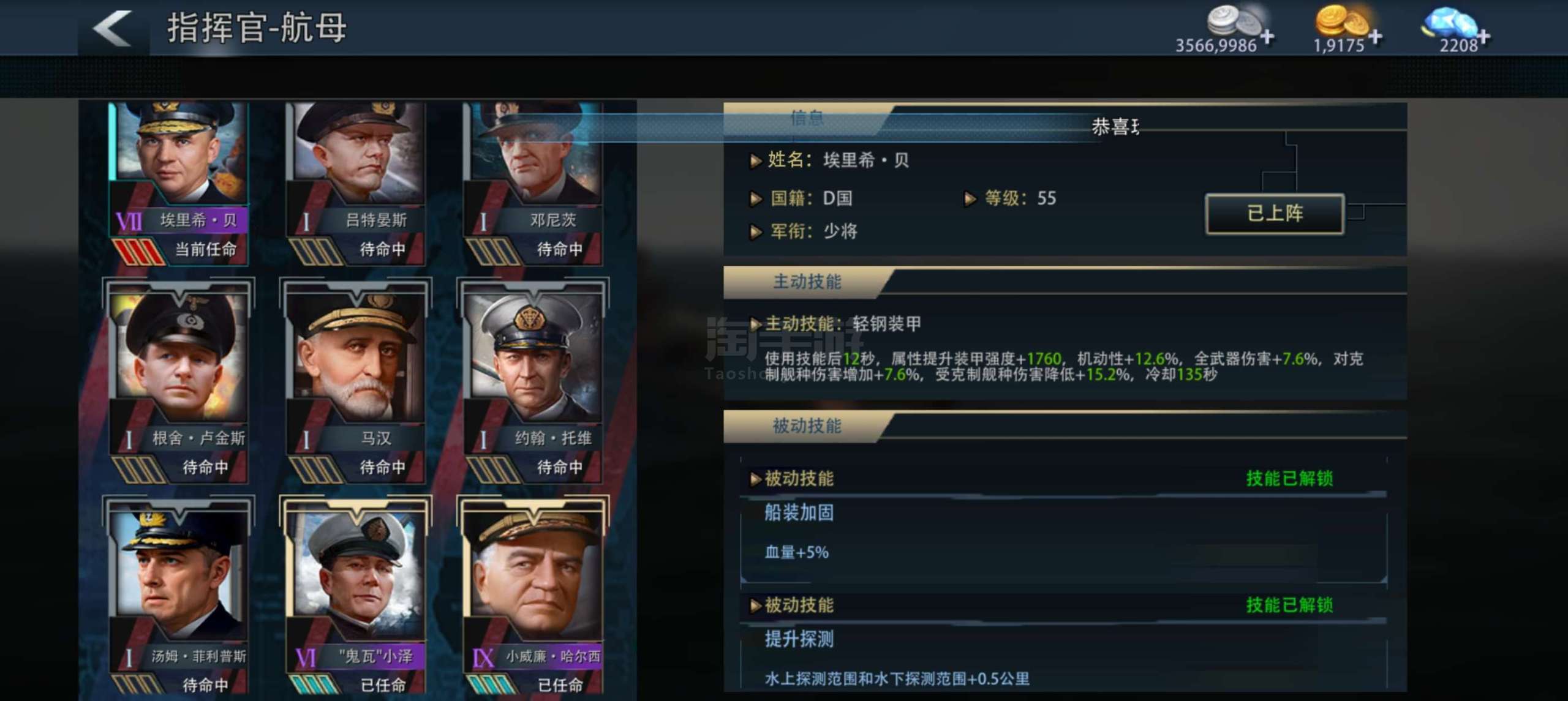
Task: Pick commander 约翰·托维 card
Action: (533, 381)
